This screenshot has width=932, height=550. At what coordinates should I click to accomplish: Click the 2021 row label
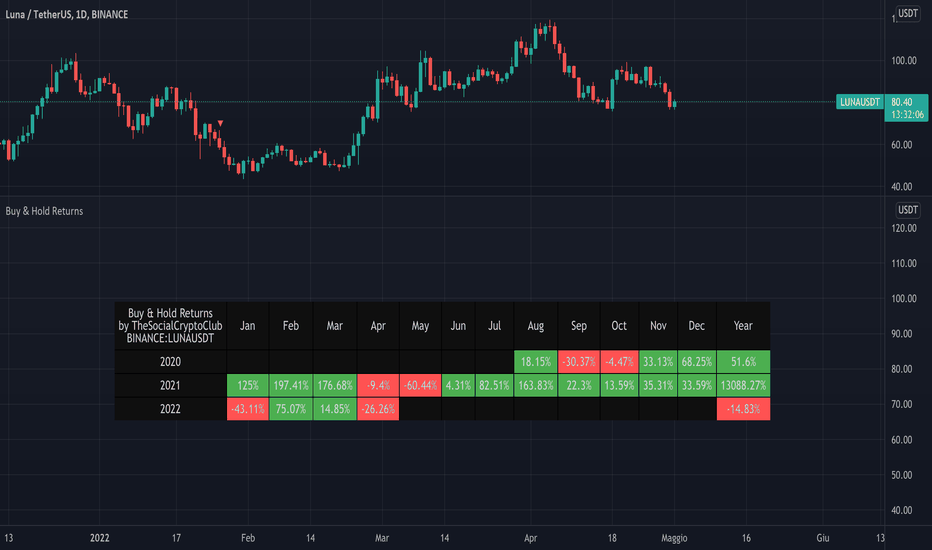click(170, 385)
